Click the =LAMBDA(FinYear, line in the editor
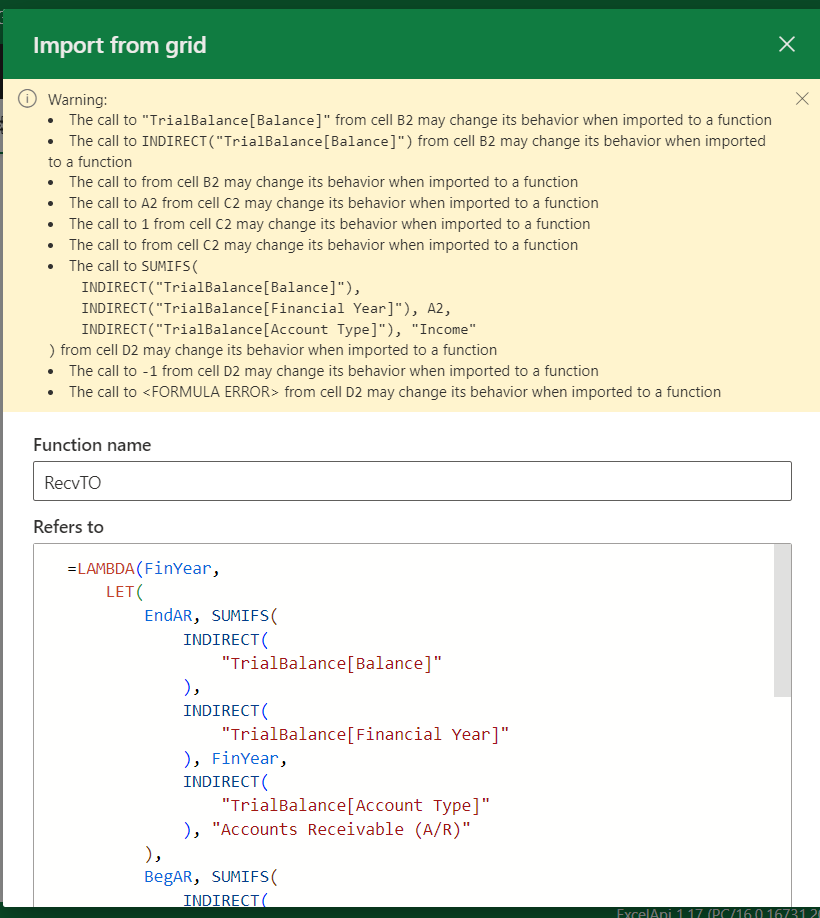The width and height of the screenshot is (820, 918). point(143,568)
